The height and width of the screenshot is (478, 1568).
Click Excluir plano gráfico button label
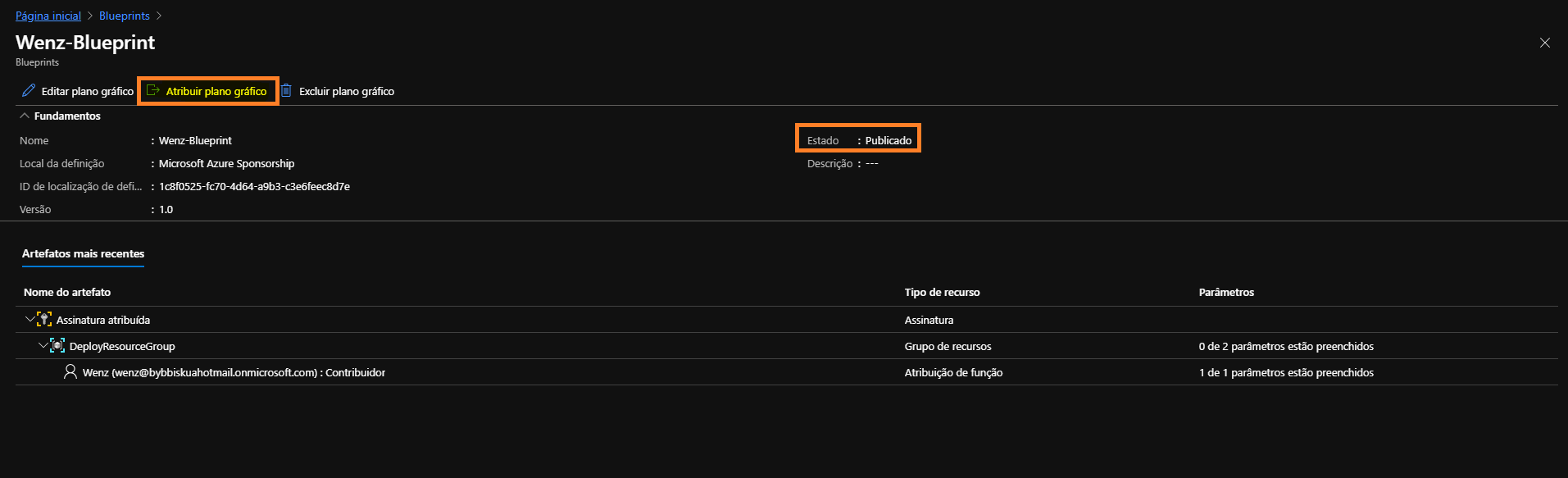point(347,91)
